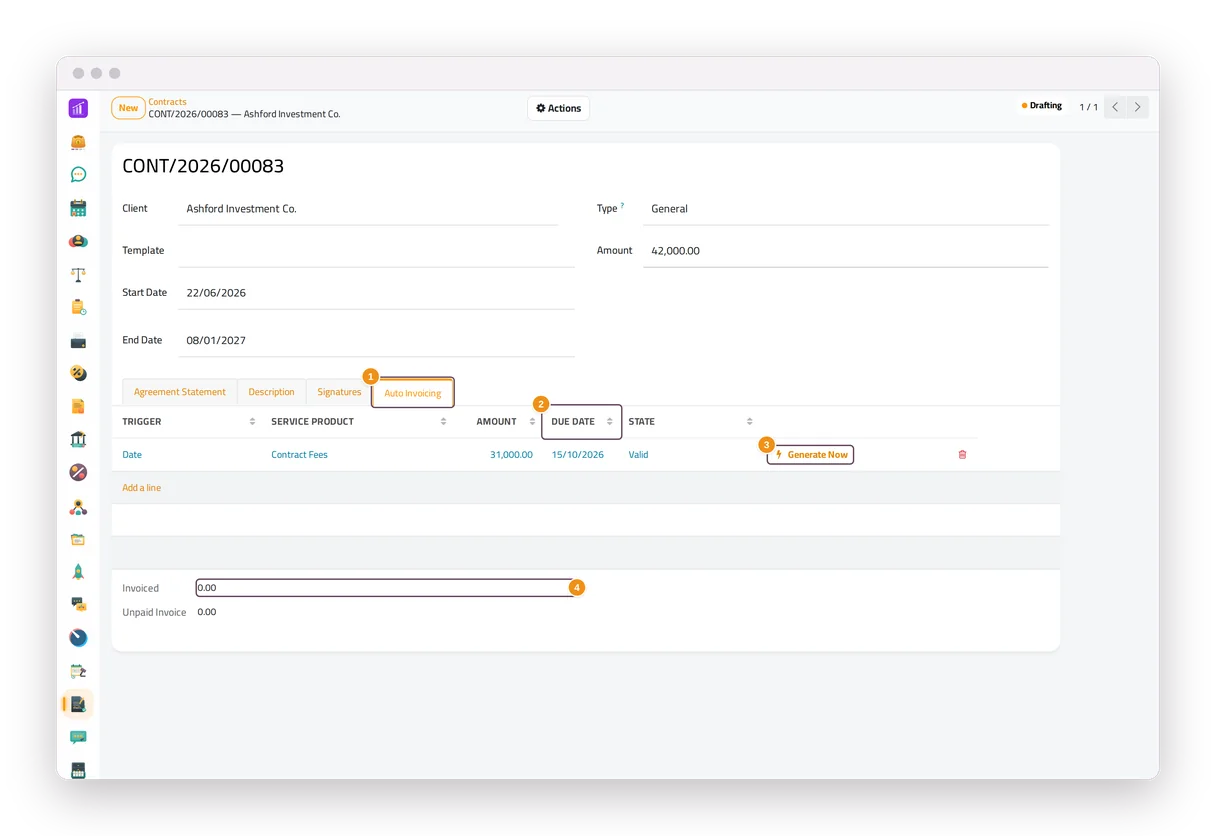Open the calendar app in the sidebar
This screenshot has width=1216, height=836.
pyautogui.click(x=78, y=208)
